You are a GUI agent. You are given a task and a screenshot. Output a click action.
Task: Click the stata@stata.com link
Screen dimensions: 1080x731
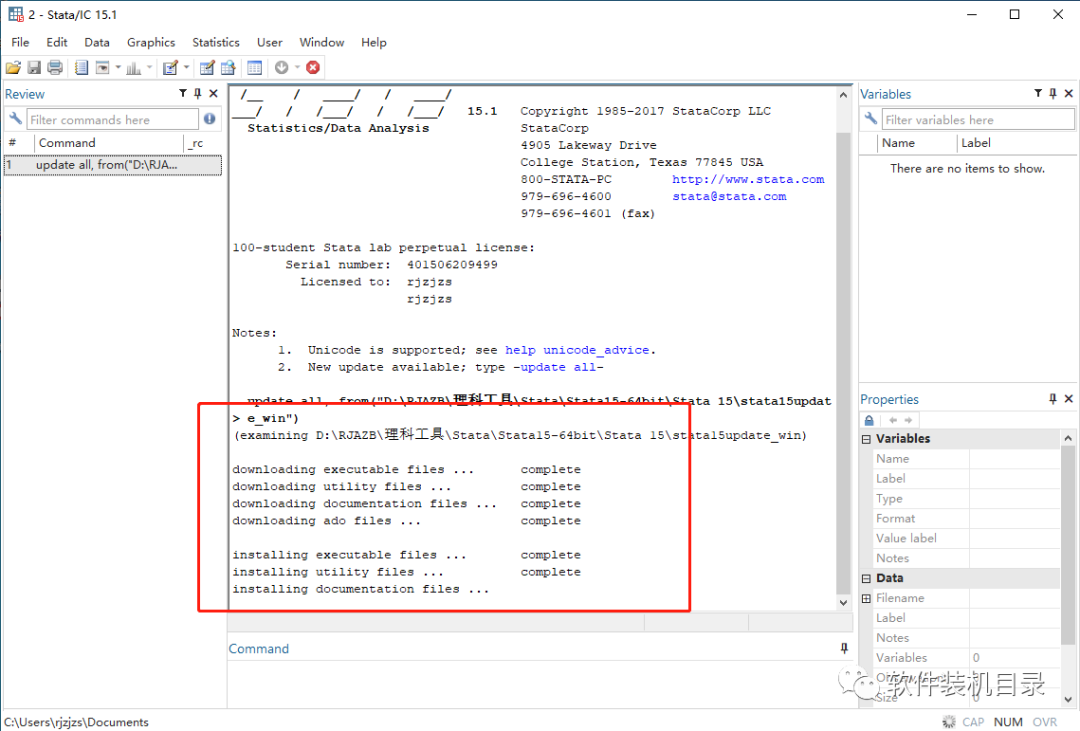point(729,196)
